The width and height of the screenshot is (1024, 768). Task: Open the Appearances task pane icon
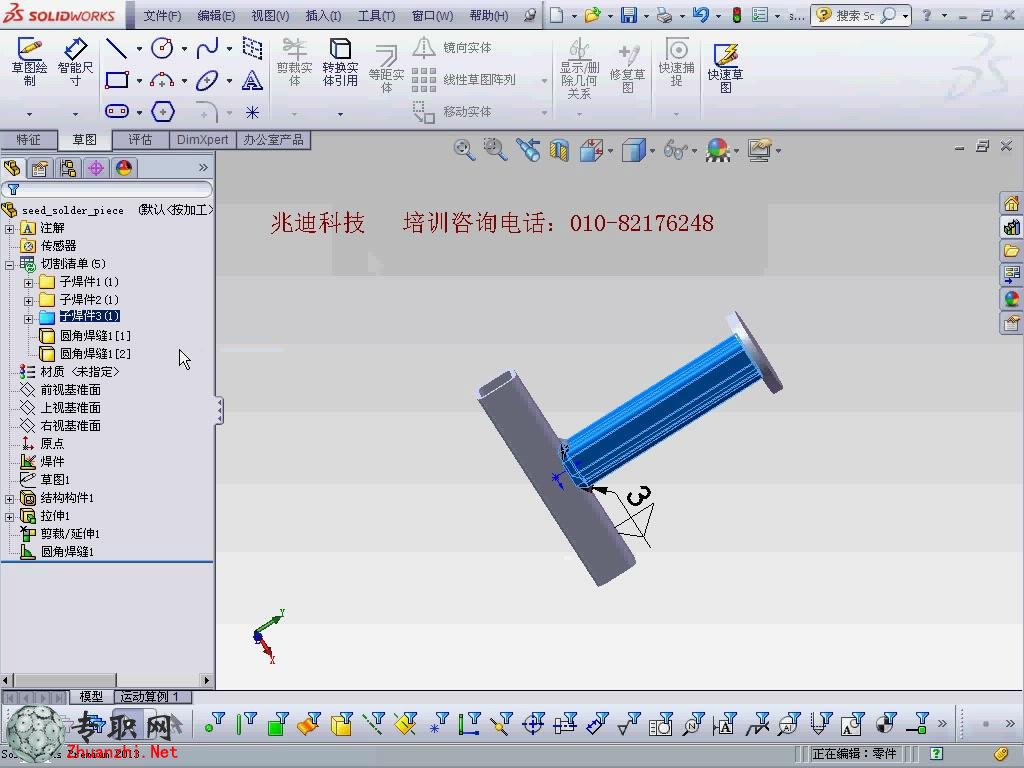pyautogui.click(x=1011, y=299)
